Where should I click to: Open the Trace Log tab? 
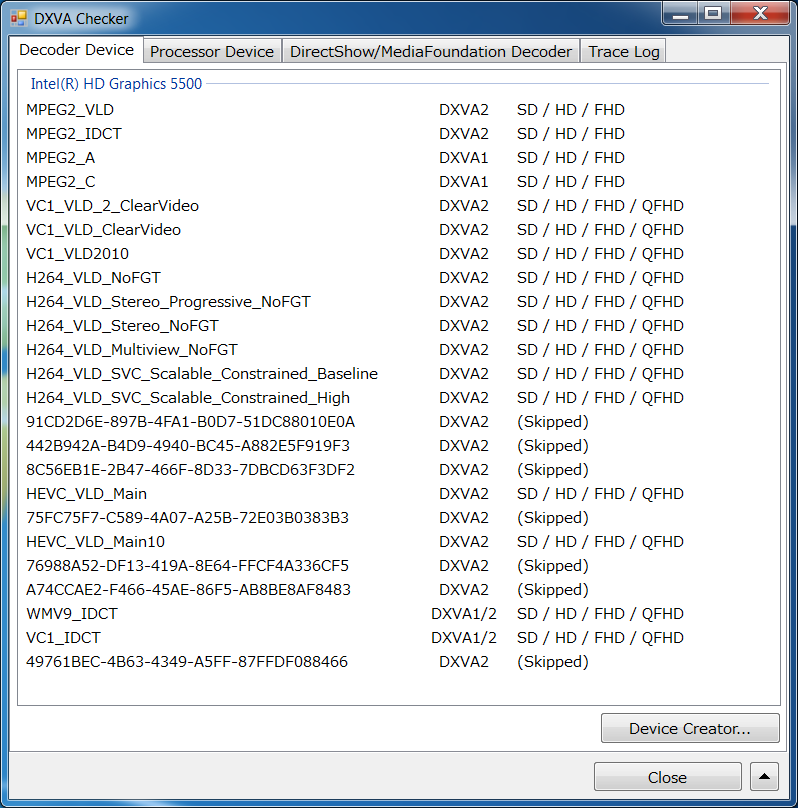click(623, 52)
